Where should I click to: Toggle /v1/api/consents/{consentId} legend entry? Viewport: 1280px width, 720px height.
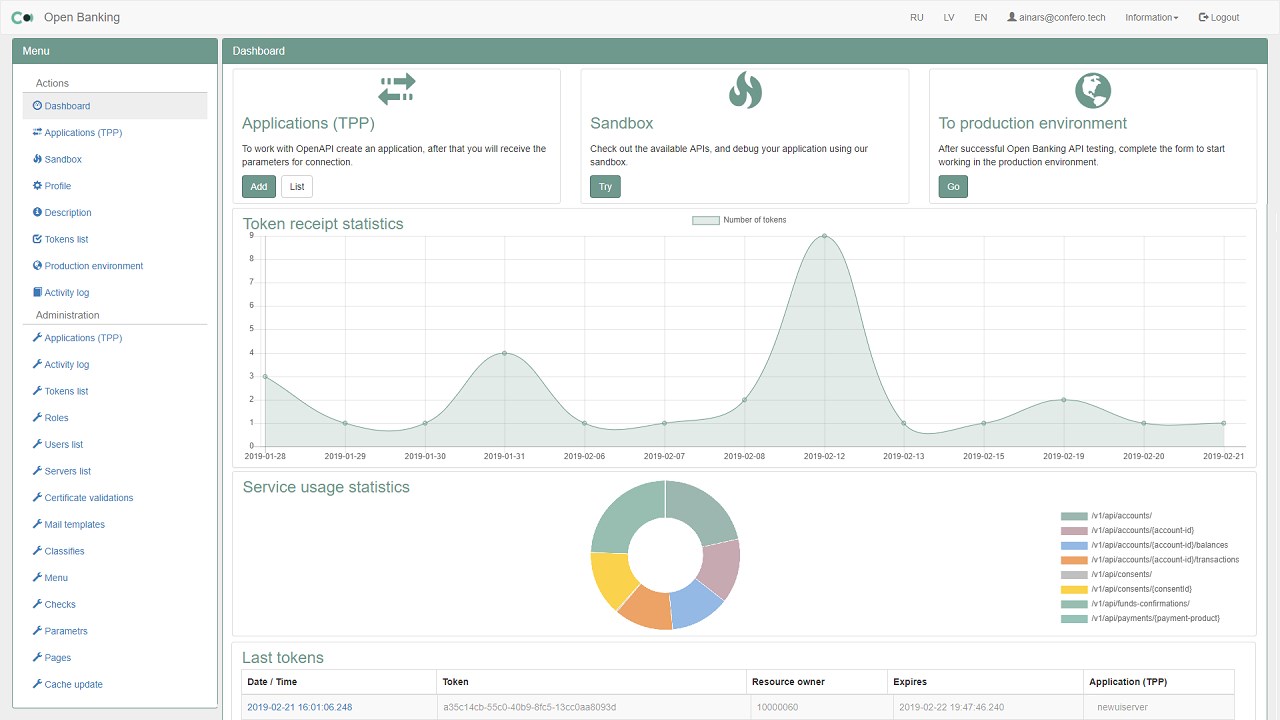(x=1074, y=590)
